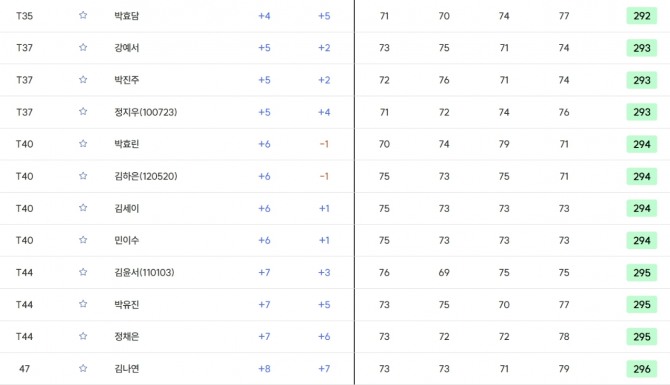The width and height of the screenshot is (670, 385).
Task: Open player profile 김세이
Action: coord(126,208)
